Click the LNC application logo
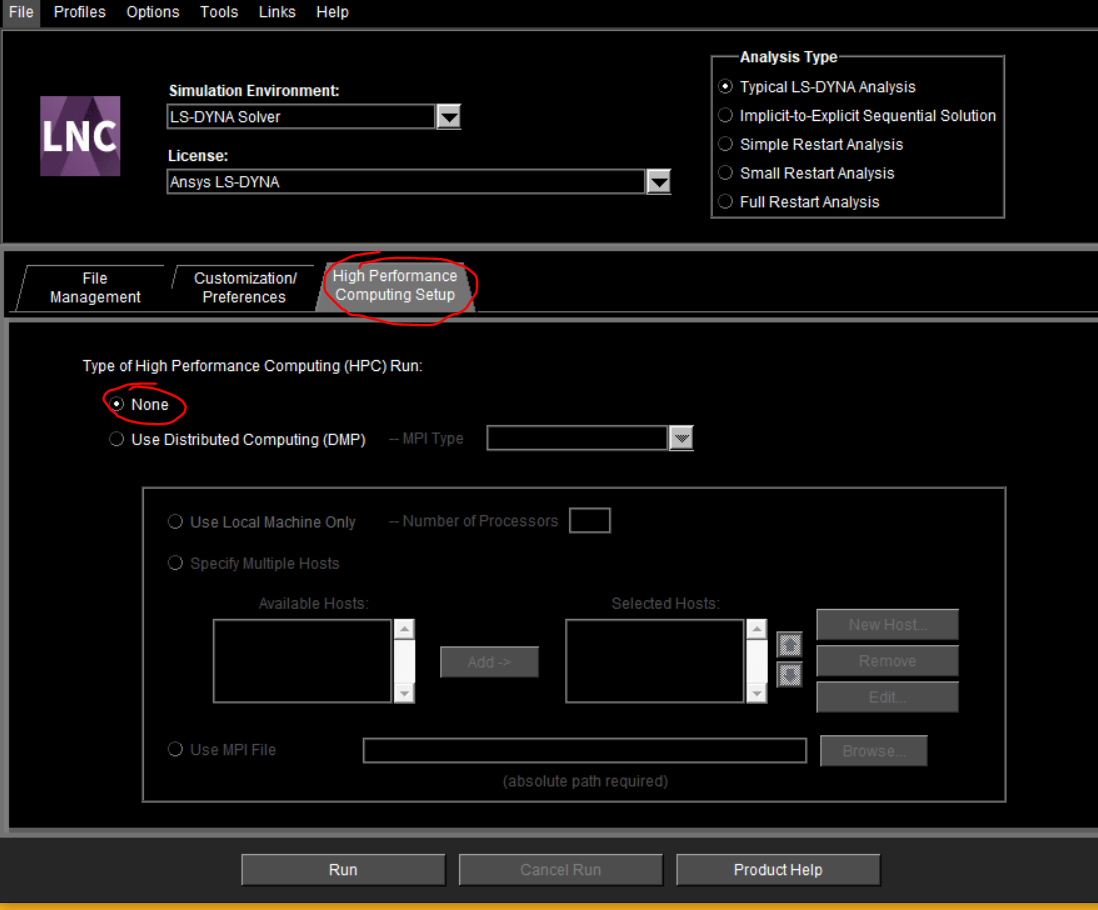Viewport: 1098px width, 910px height. click(x=80, y=136)
